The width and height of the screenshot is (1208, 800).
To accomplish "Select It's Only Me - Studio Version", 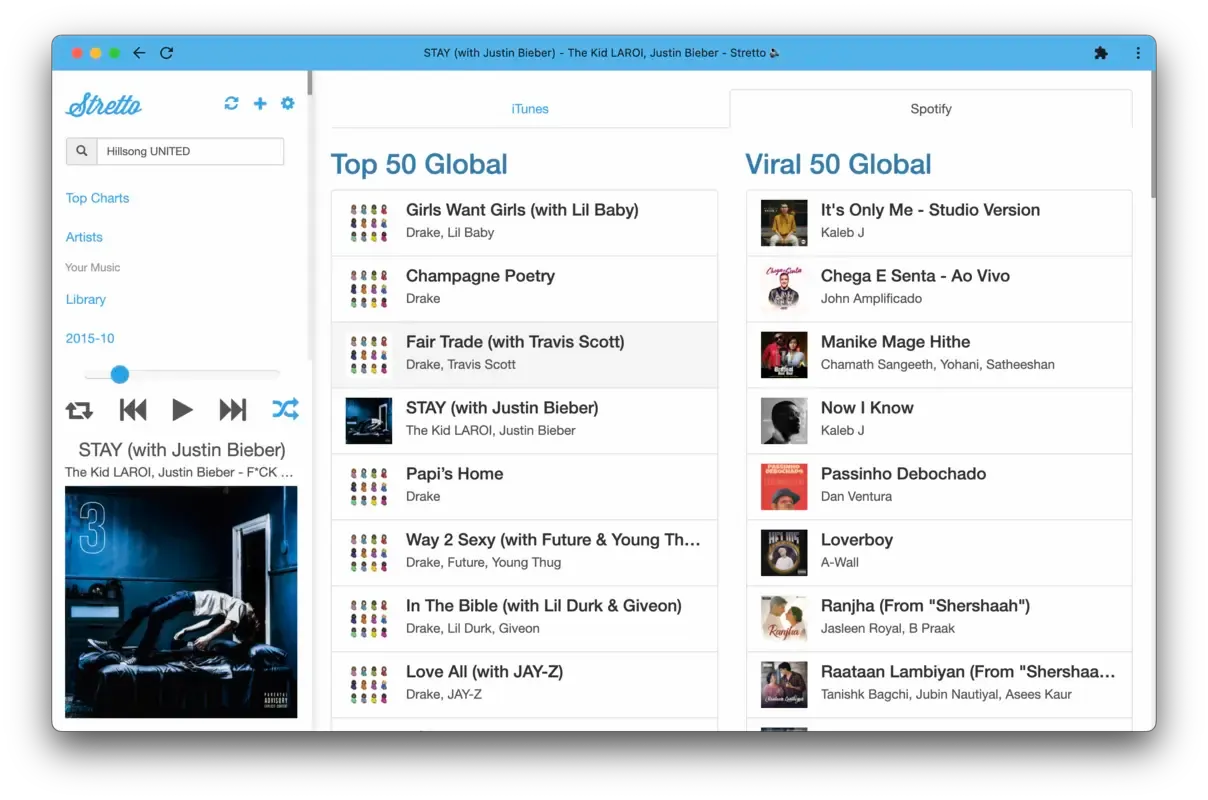I will pyautogui.click(x=939, y=223).
